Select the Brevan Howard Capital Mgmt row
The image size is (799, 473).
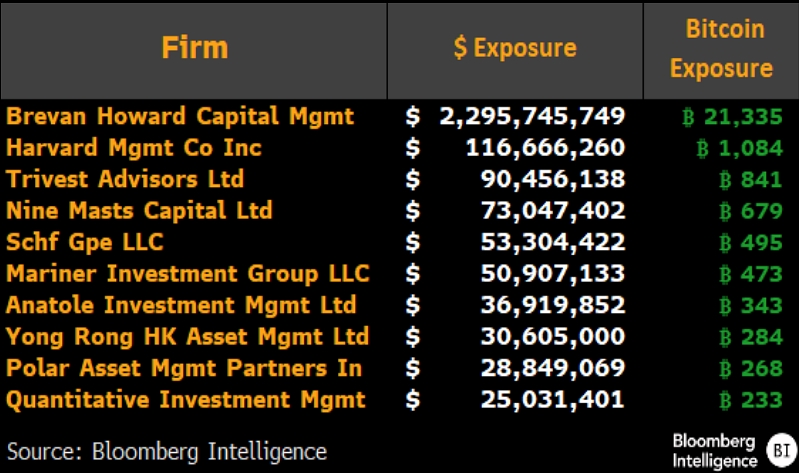180,116
